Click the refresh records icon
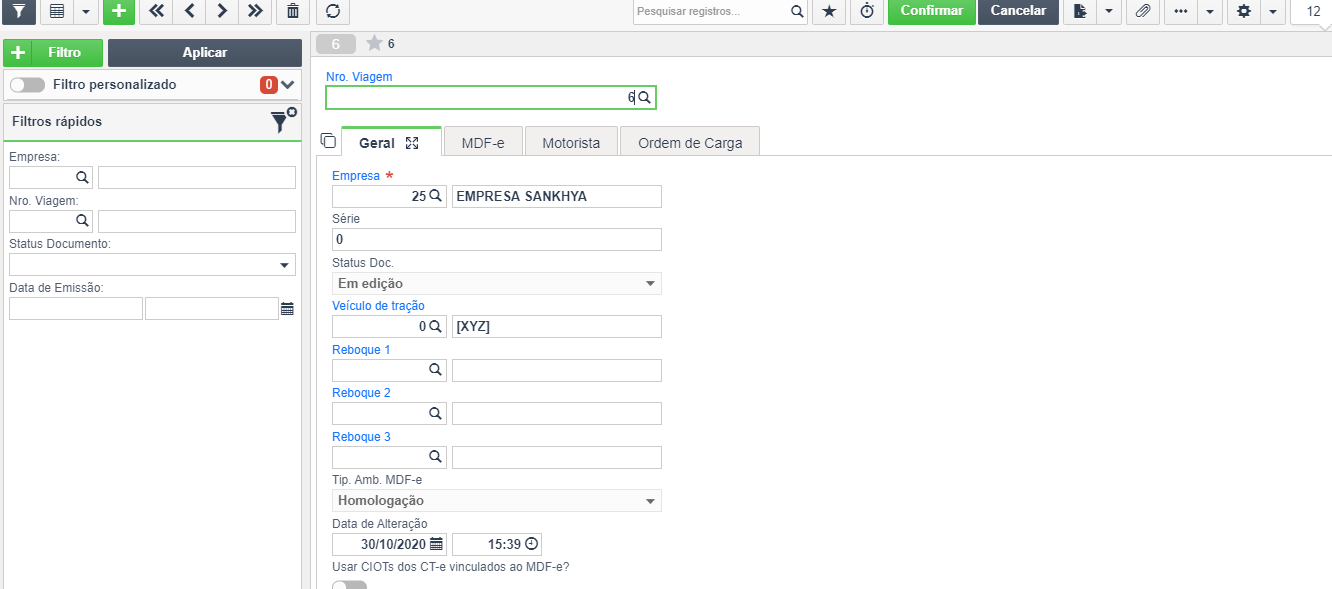1332x589 pixels. (333, 11)
